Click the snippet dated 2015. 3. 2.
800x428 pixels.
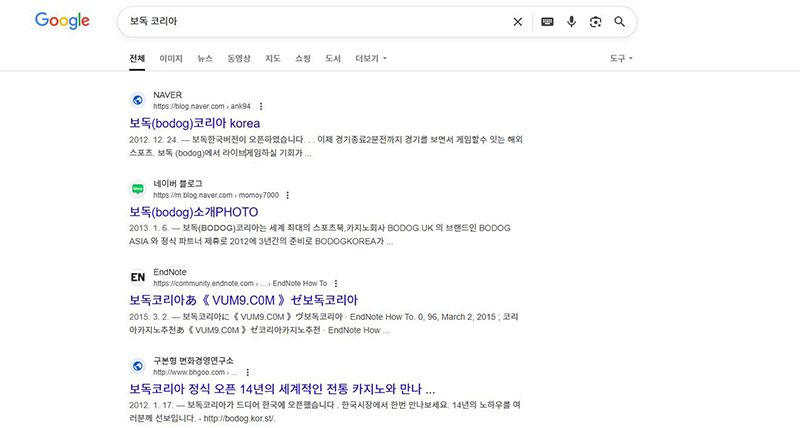click(x=323, y=323)
